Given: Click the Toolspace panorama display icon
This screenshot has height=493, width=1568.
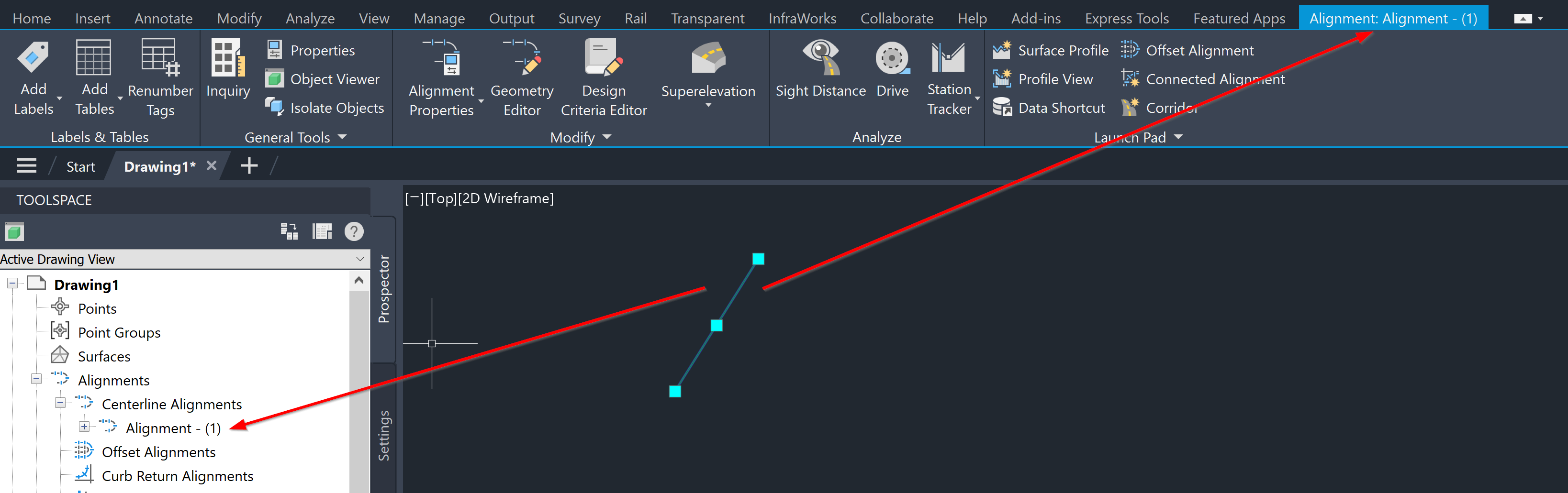Looking at the screenshot, I should tap(322, 231).
